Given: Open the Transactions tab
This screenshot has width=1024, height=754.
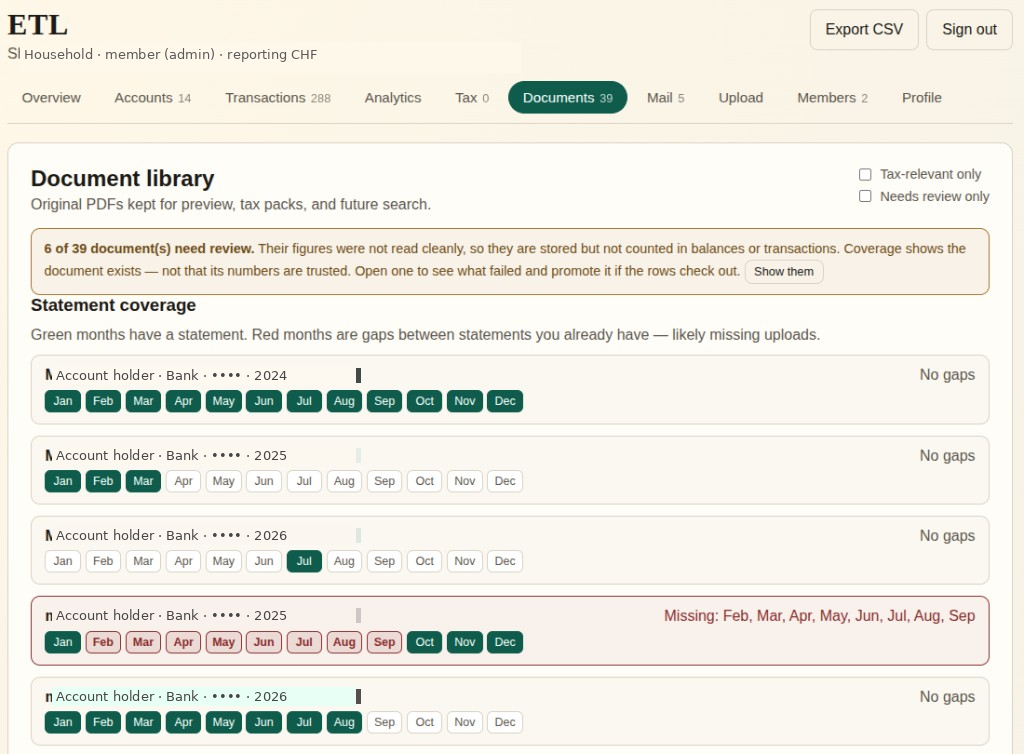Looking at the screenshot, I should [x=278, y=98].
